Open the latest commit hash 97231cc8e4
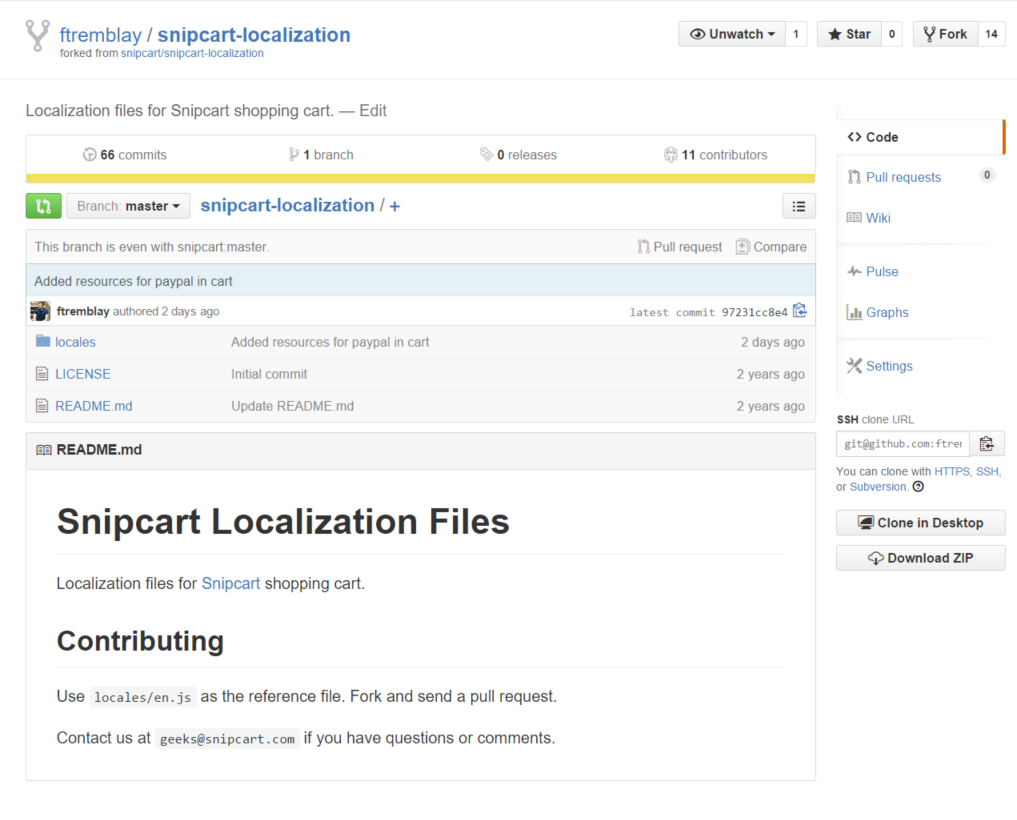 click(754, 312)
